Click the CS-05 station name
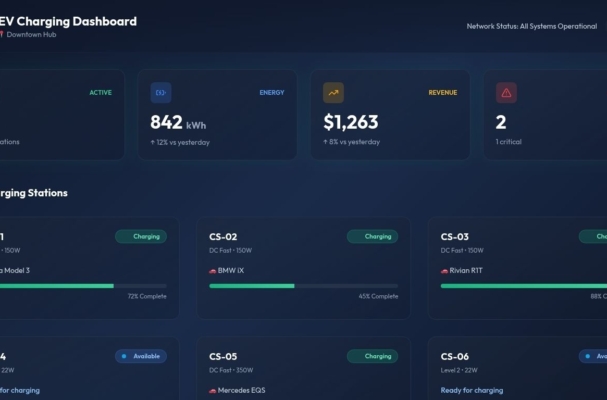The width and height of the screenshot is (607, 400). point(223,356)
